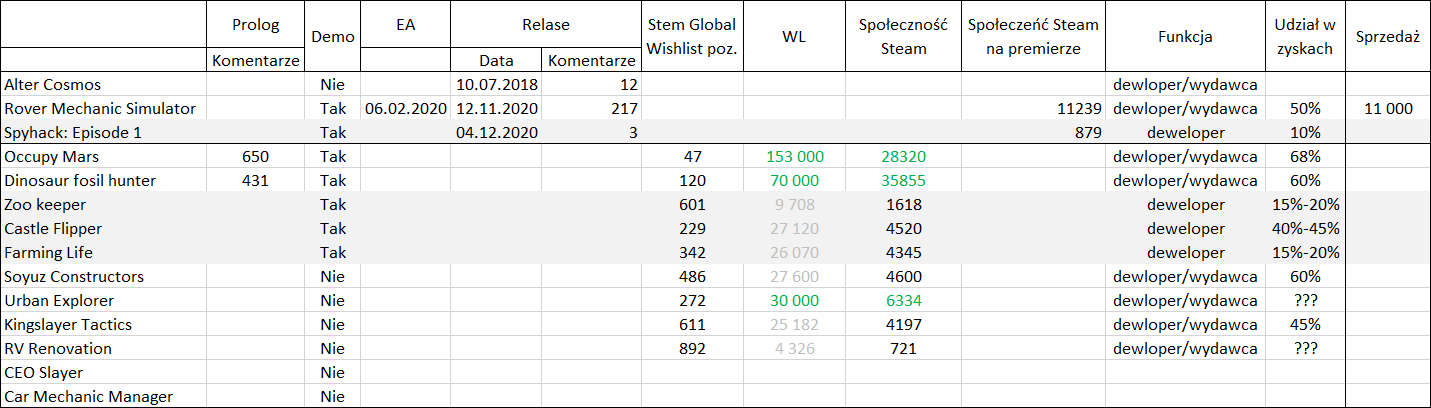Click green wishlist value 30 000
This screenshot has height=408, width=1431.
(794, 301)
